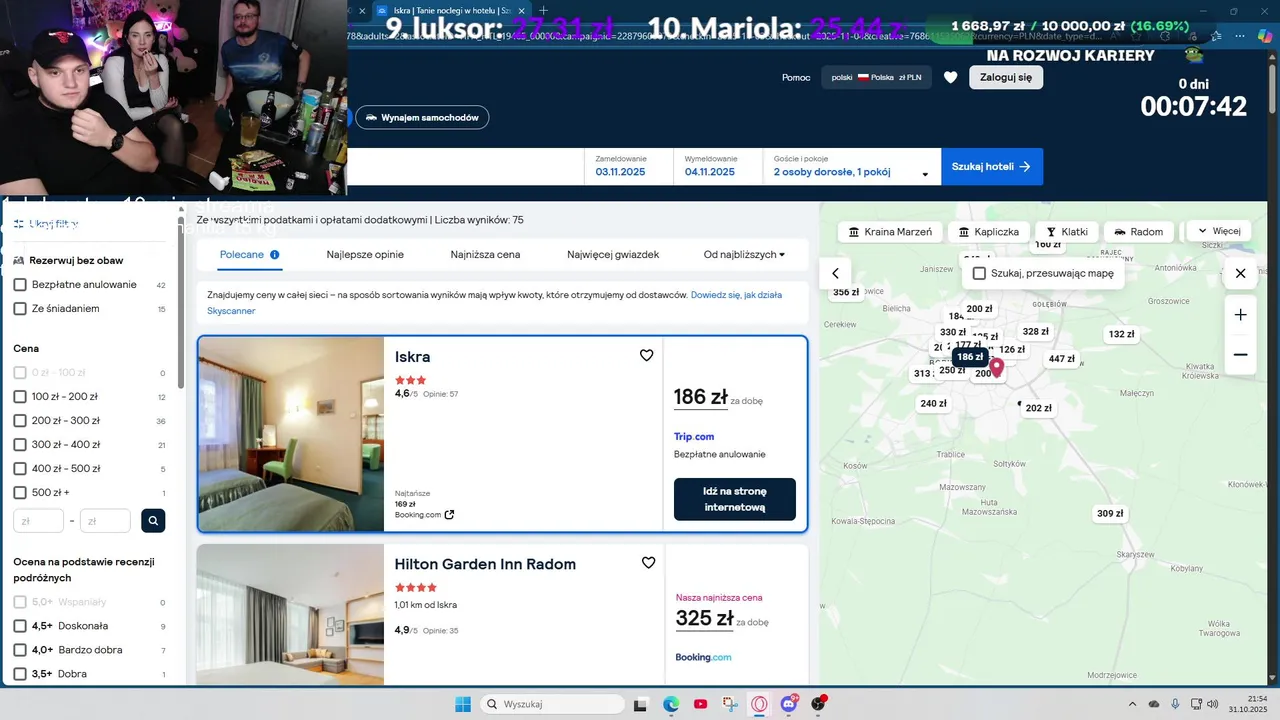1280x720 pixels.
Task: Open external Booking.com link icon under Iskra
Action: coord(449,515)
